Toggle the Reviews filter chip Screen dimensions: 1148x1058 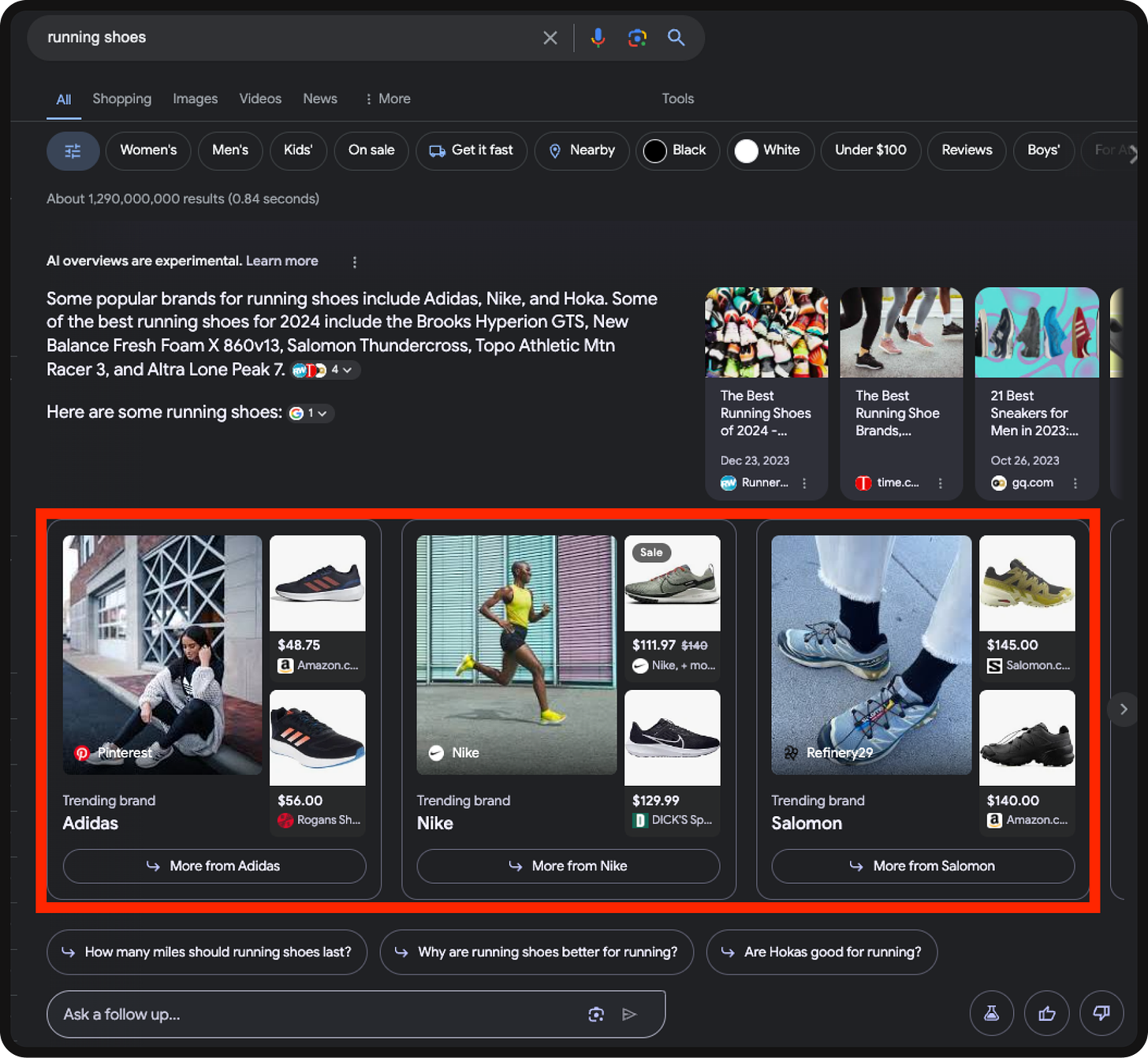pos(967,151)
